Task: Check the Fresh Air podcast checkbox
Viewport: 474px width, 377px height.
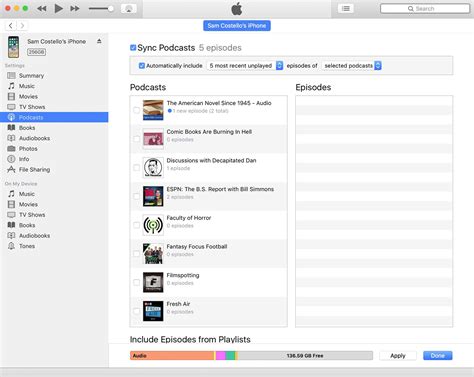Action: tap(136, 311)
